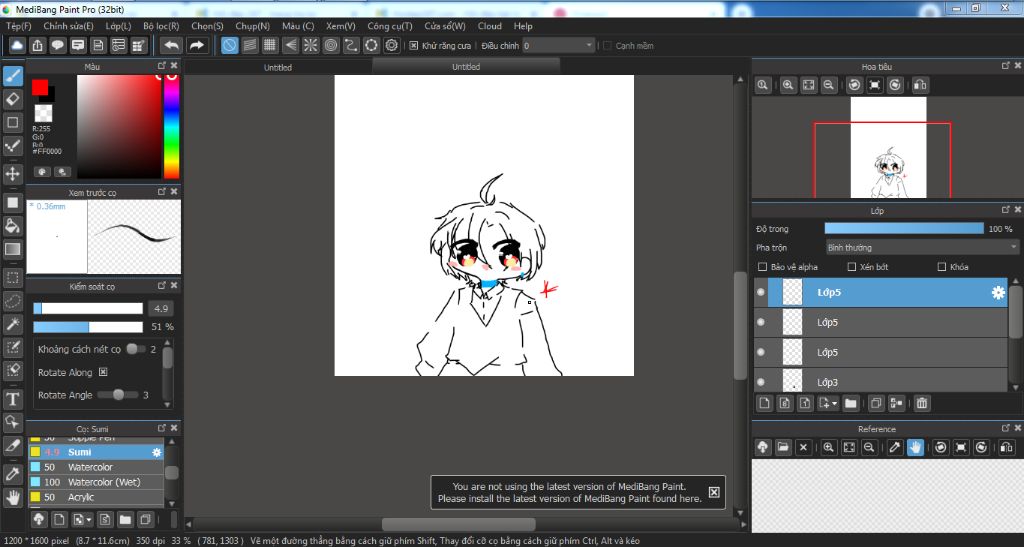Choose the Bucket fill tool
This screenshot has width=1024, height=547.
pyautogui.click(x=12, y=226)
